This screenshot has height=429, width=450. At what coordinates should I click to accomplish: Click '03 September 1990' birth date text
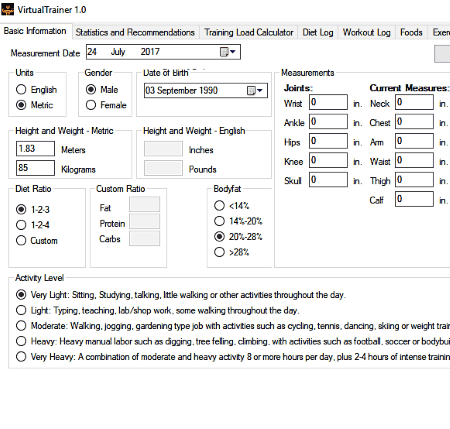click(x=182, y=90)
